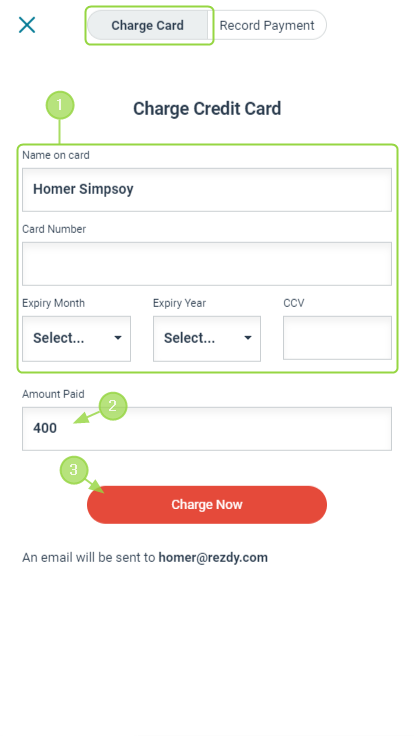Click the Expiry Year dropdown arrow
The width and height of the screenshot is (414, 736).
pos(248,338)
